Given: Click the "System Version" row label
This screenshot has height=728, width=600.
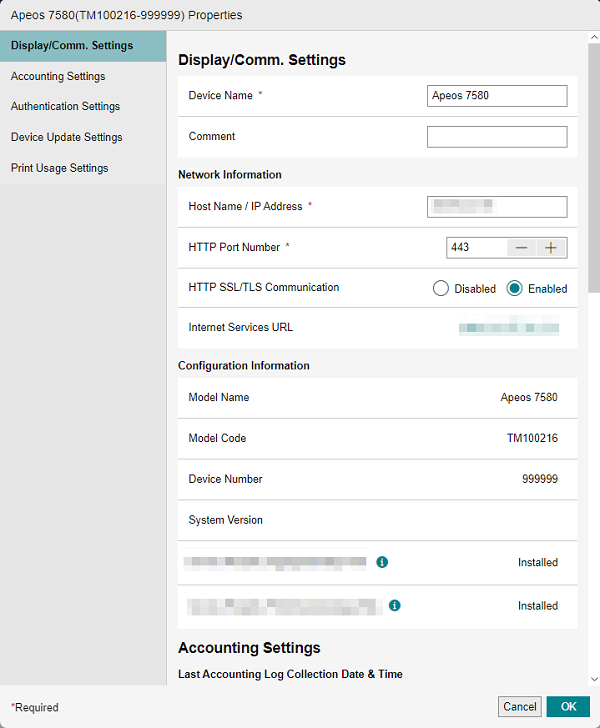Looking at the screenshot, I should point(226,520).
